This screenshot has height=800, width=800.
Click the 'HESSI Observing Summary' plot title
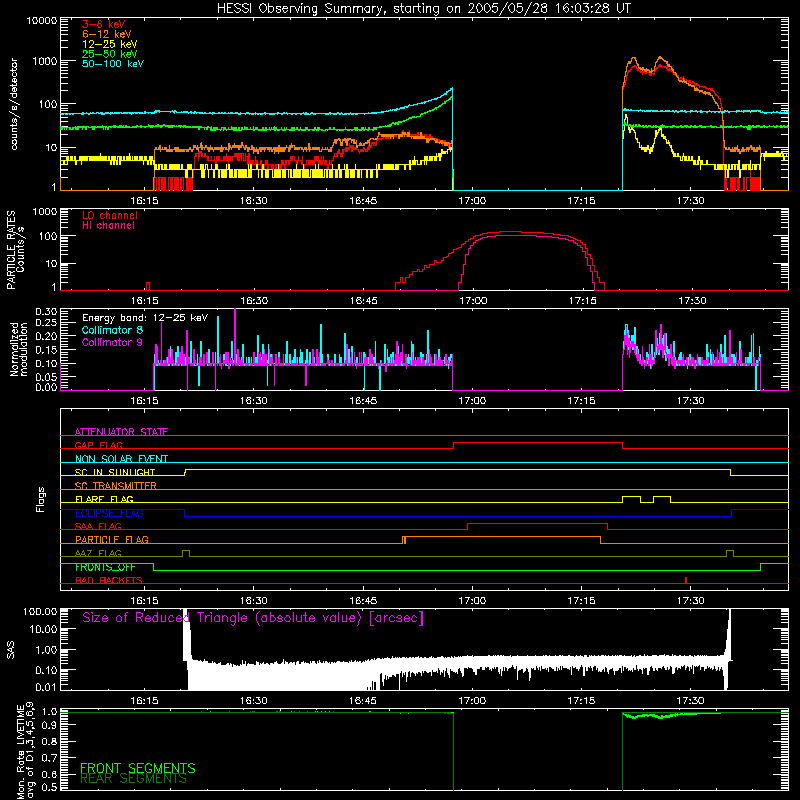pyautogui.click(x=423, y=9)
